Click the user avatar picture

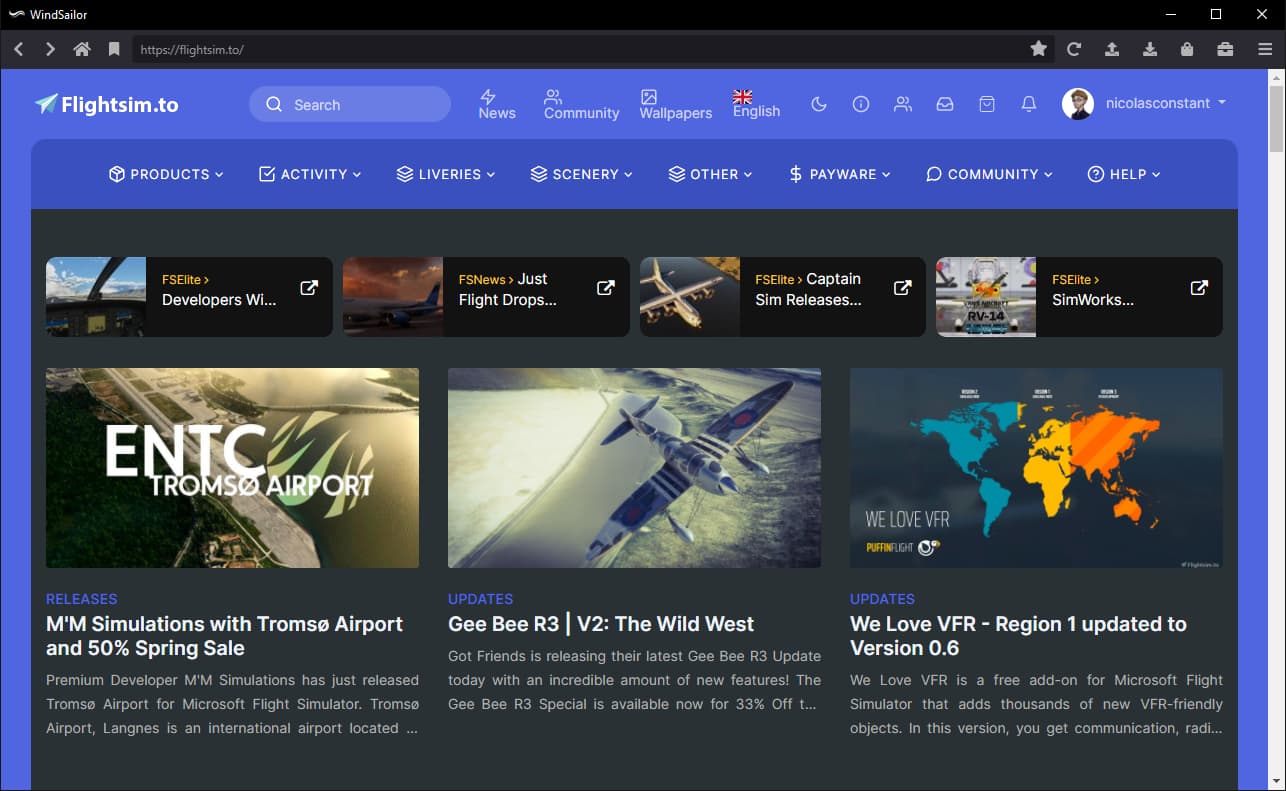[1078, 104]
